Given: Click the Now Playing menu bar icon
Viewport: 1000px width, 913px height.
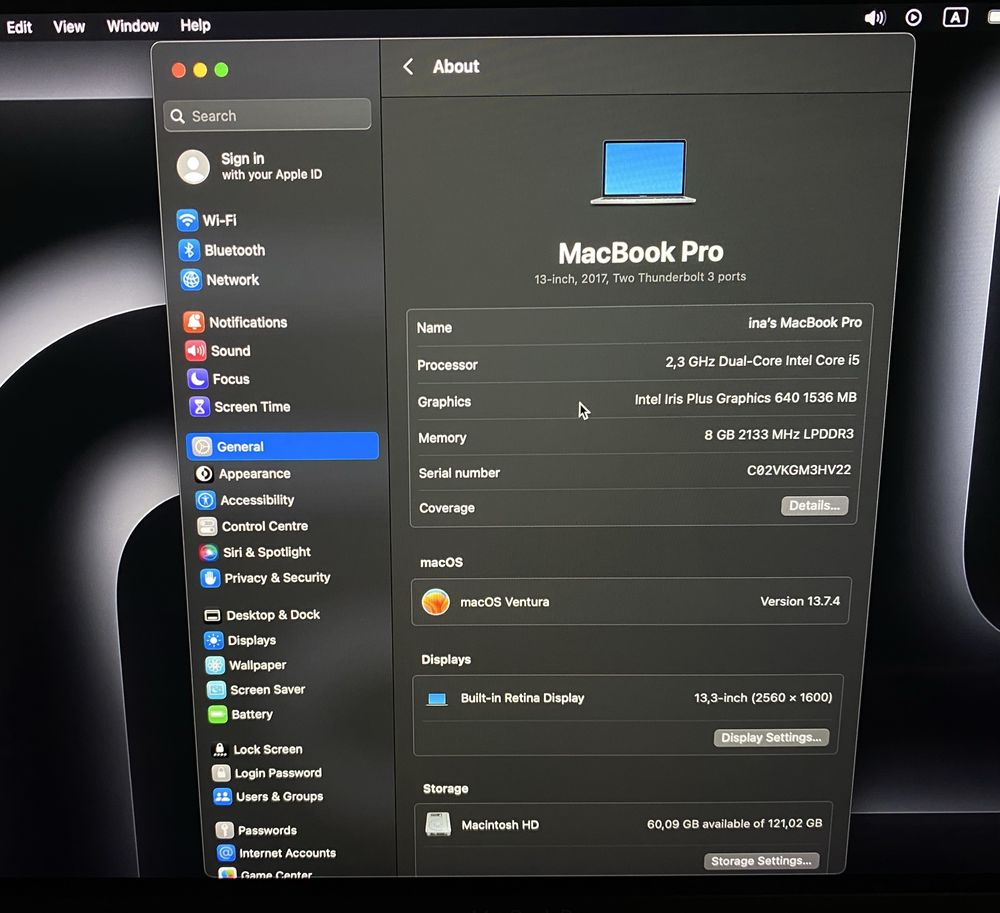Looking at the screenshot, I should click(913, 17).
